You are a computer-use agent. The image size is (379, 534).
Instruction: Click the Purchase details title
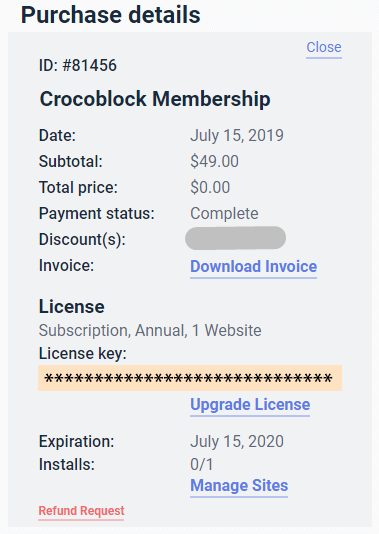[x=111, y=15]
